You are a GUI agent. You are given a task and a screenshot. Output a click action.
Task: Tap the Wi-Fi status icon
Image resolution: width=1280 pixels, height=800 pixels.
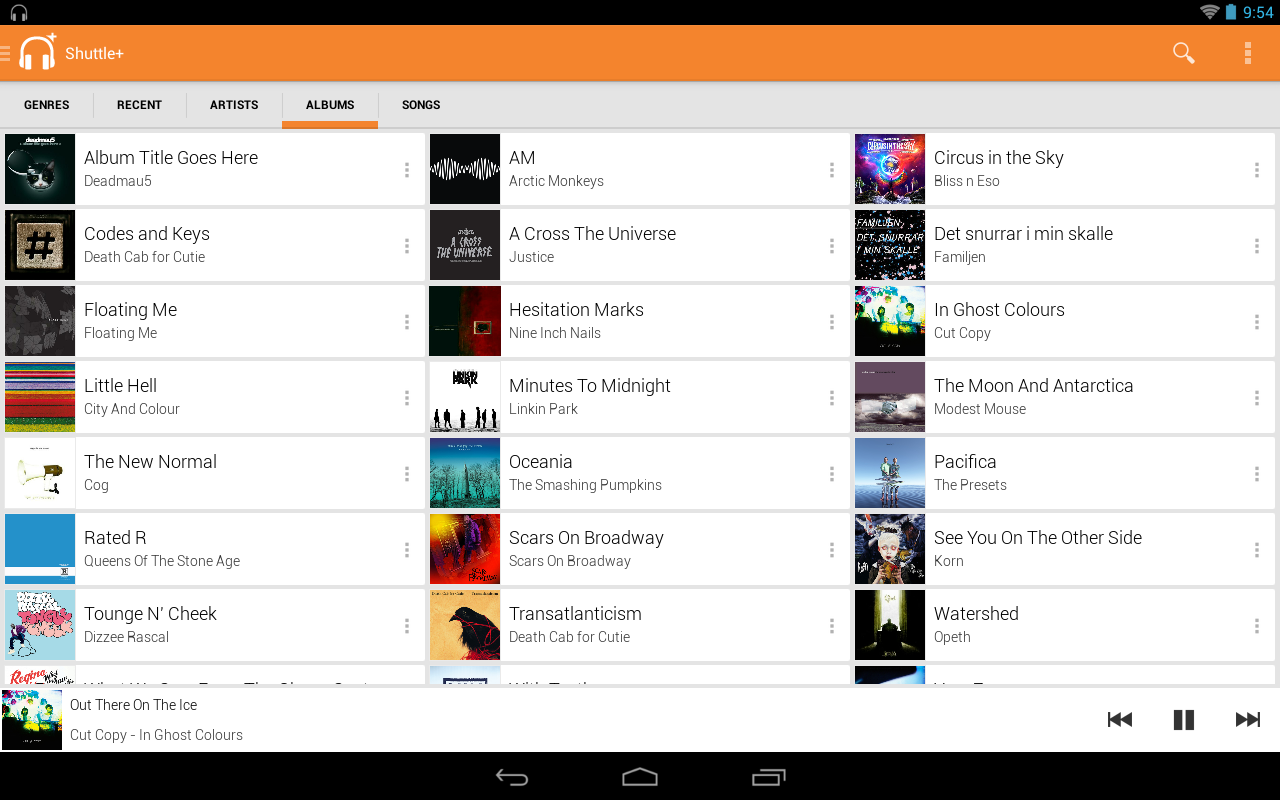[x=1209, y=12]
